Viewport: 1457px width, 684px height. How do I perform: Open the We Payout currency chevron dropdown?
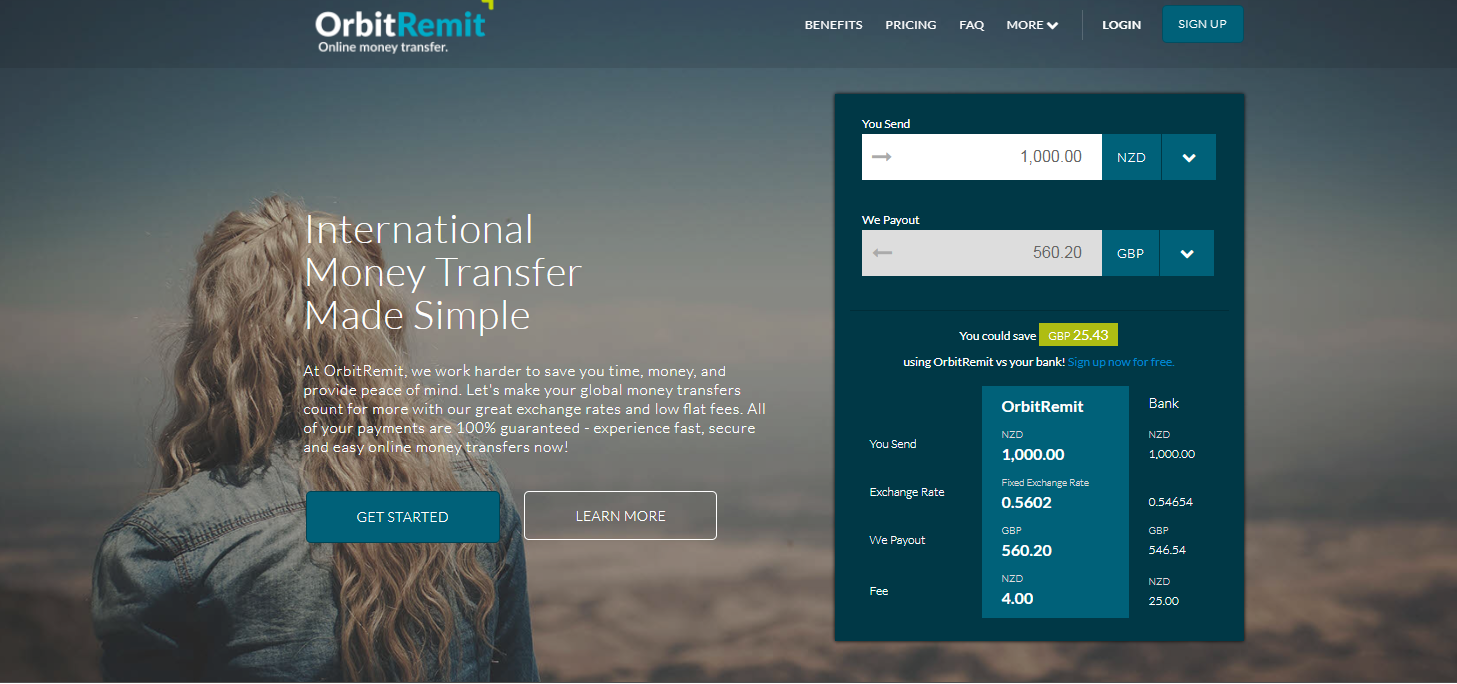coord(1187,253)
